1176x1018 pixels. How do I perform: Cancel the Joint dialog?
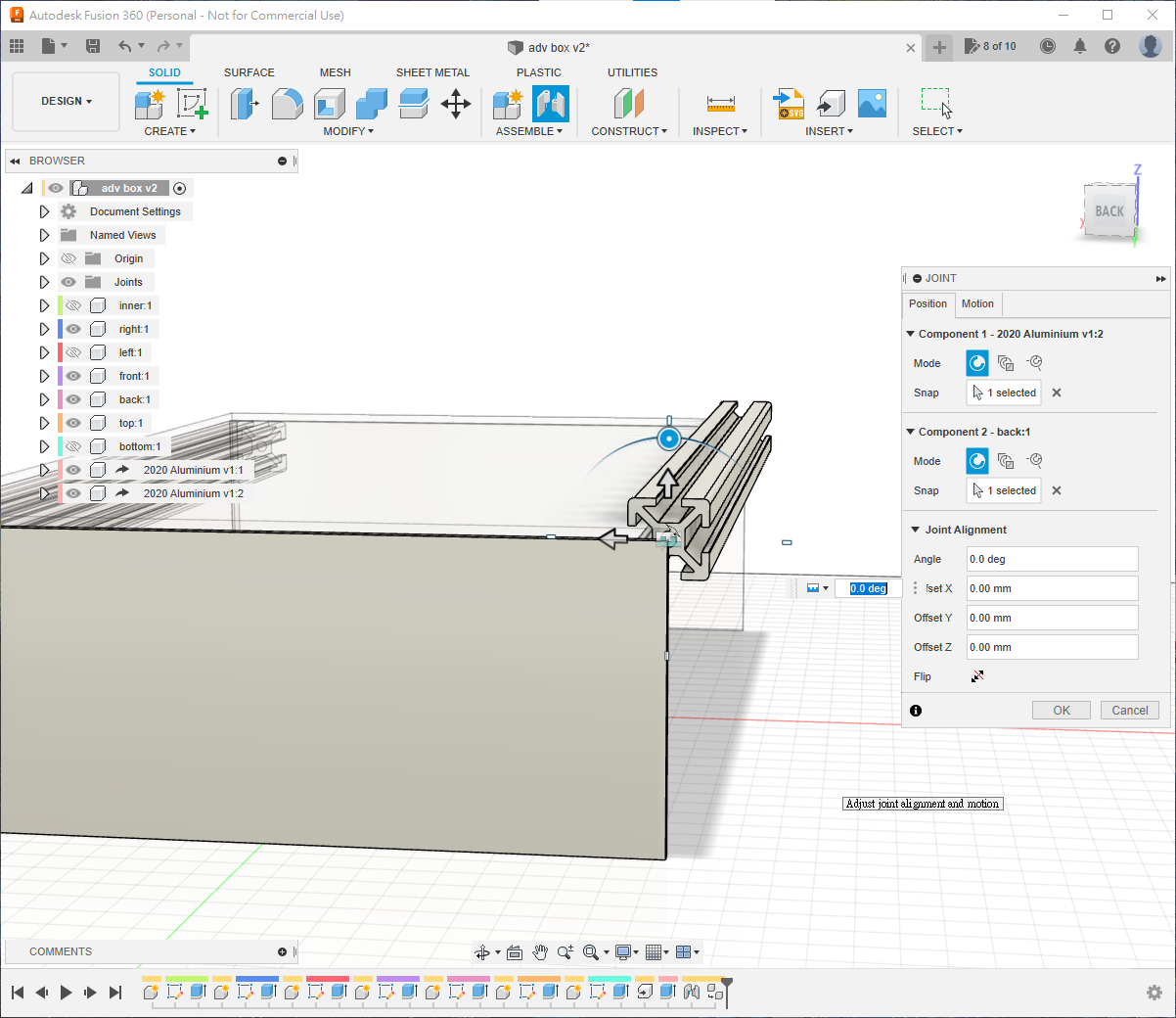[1129, 711]
